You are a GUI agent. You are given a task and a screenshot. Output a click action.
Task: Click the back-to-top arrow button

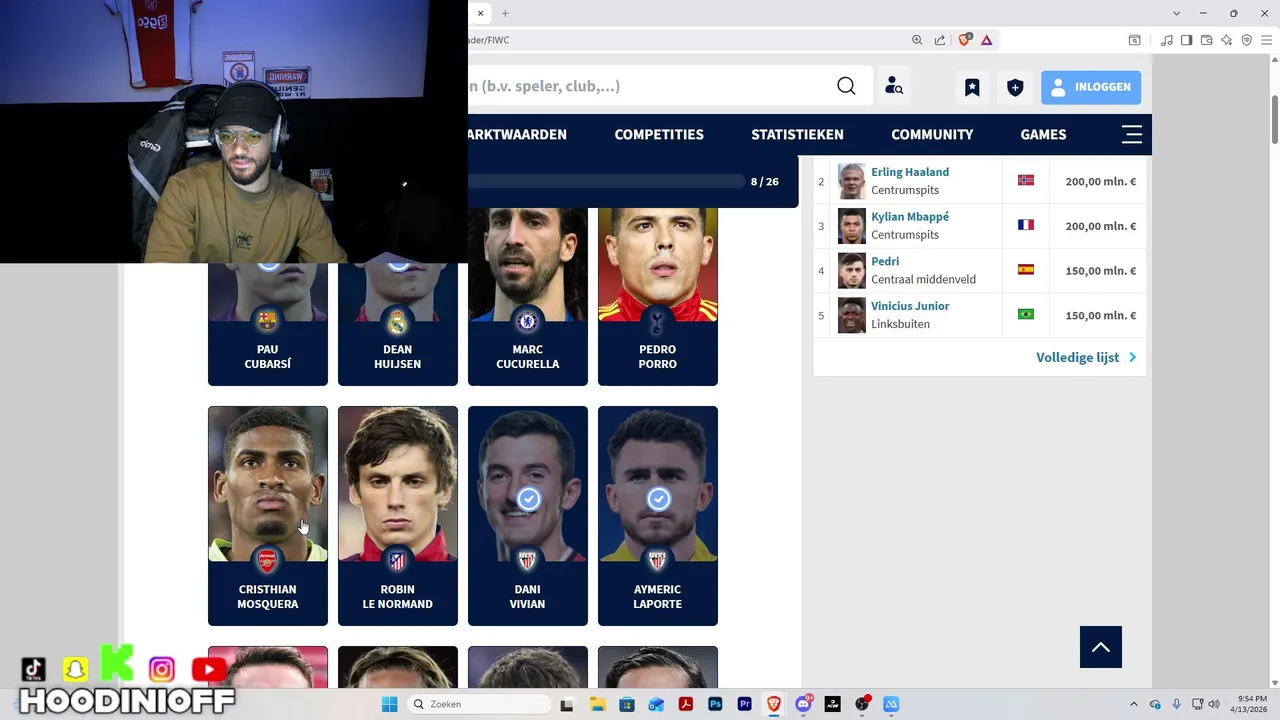click(x=1101, y=647)
